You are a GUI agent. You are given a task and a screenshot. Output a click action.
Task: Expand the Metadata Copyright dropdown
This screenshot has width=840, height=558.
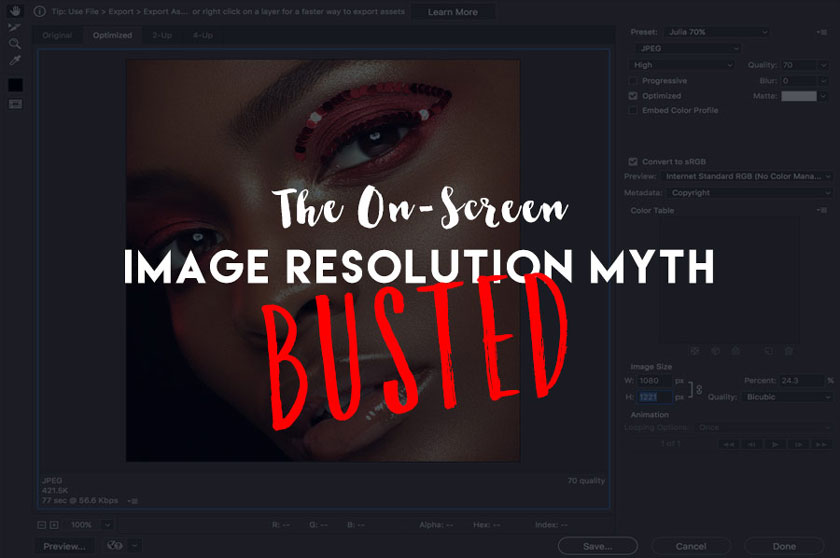tap(748, 193)
